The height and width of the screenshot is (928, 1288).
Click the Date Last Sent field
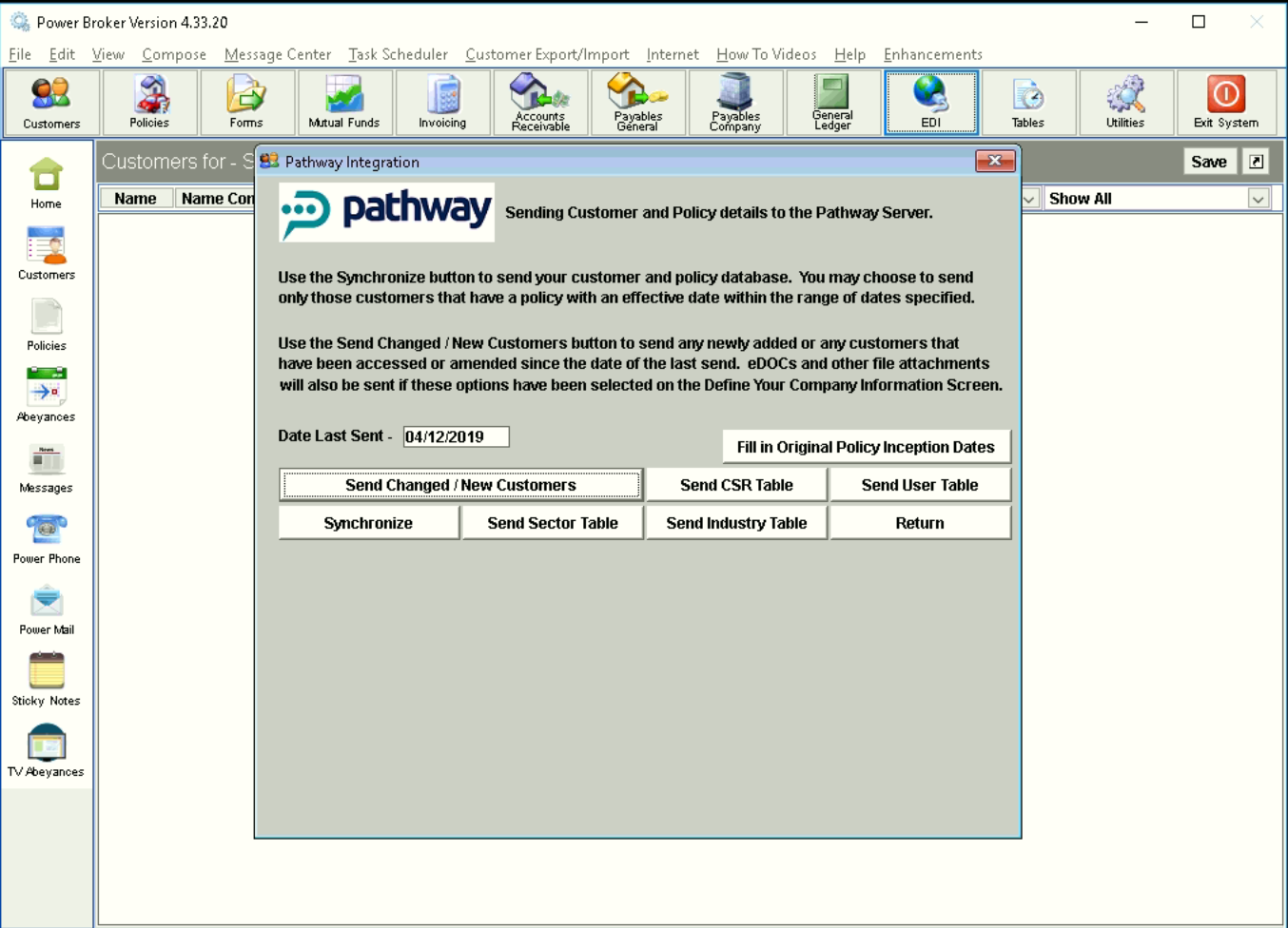click(x=456, y=435)
